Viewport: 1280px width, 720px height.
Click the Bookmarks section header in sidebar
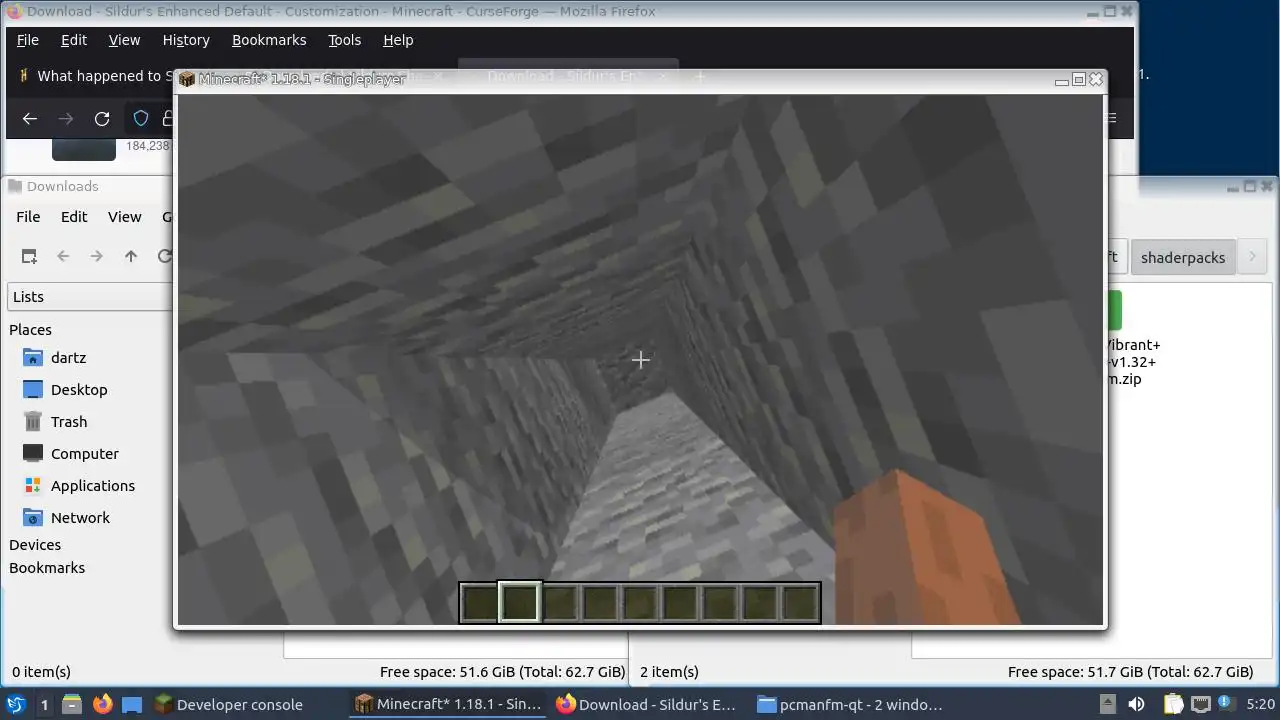pyautogui.click(x=47, y=568)
